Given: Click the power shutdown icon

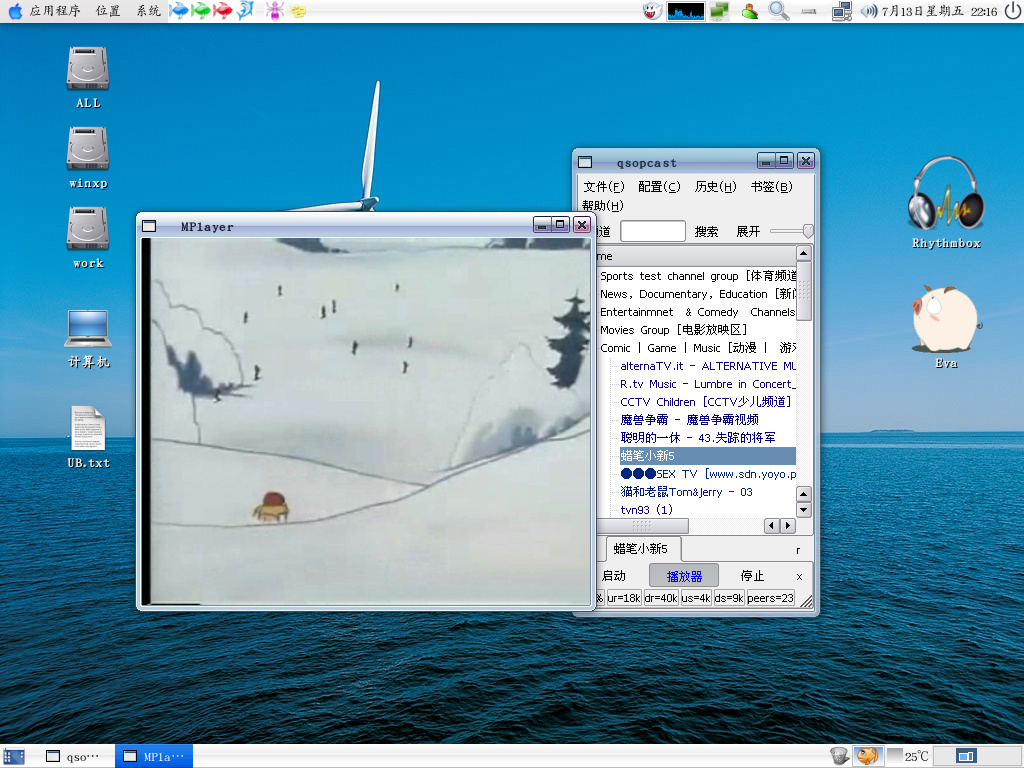Looking at the screenshot, I should tap(1013, 11).
